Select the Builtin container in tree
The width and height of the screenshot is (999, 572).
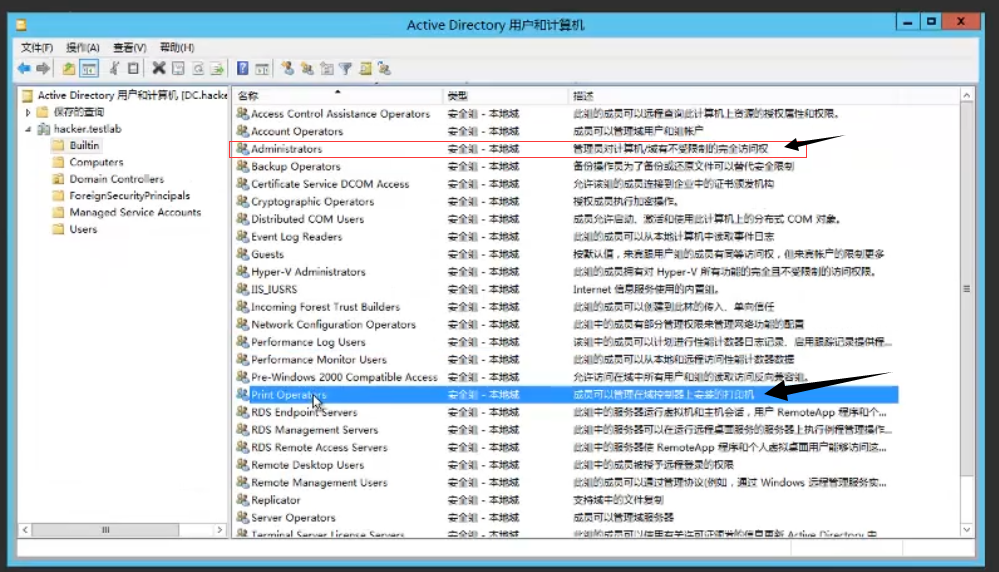[x=84, y=145]
